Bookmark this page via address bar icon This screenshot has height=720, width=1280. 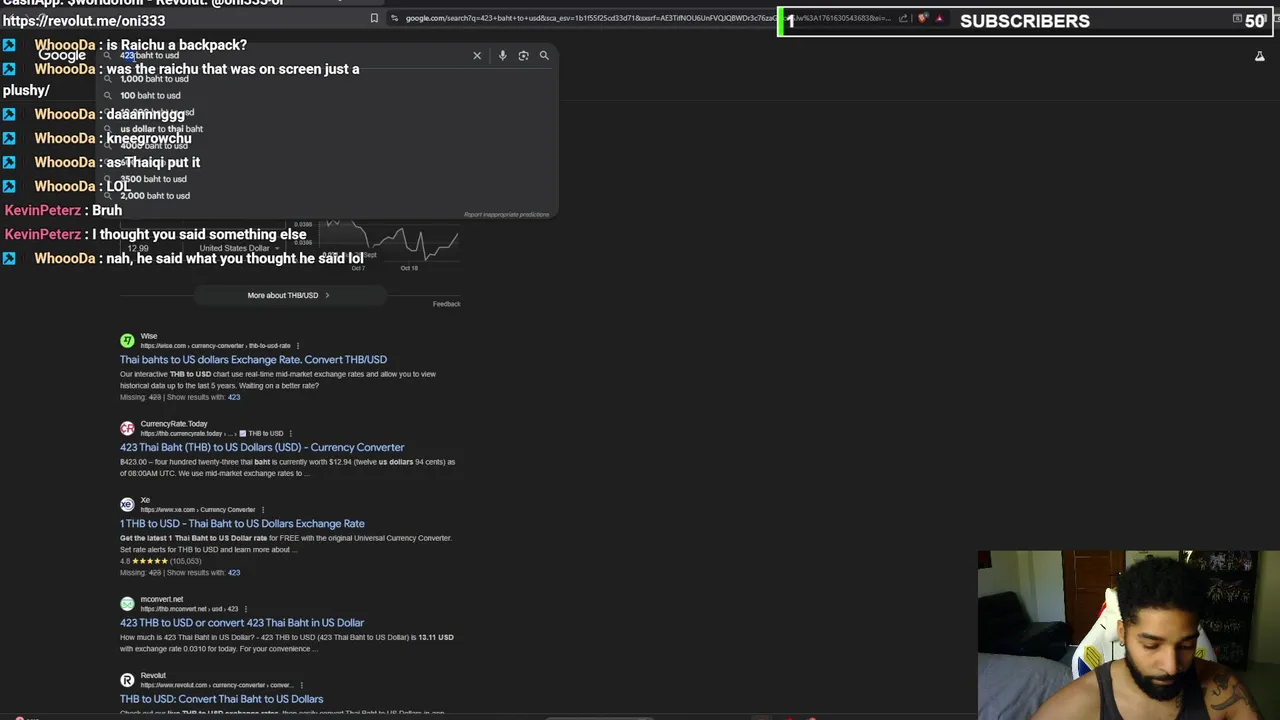click(374, 18)
